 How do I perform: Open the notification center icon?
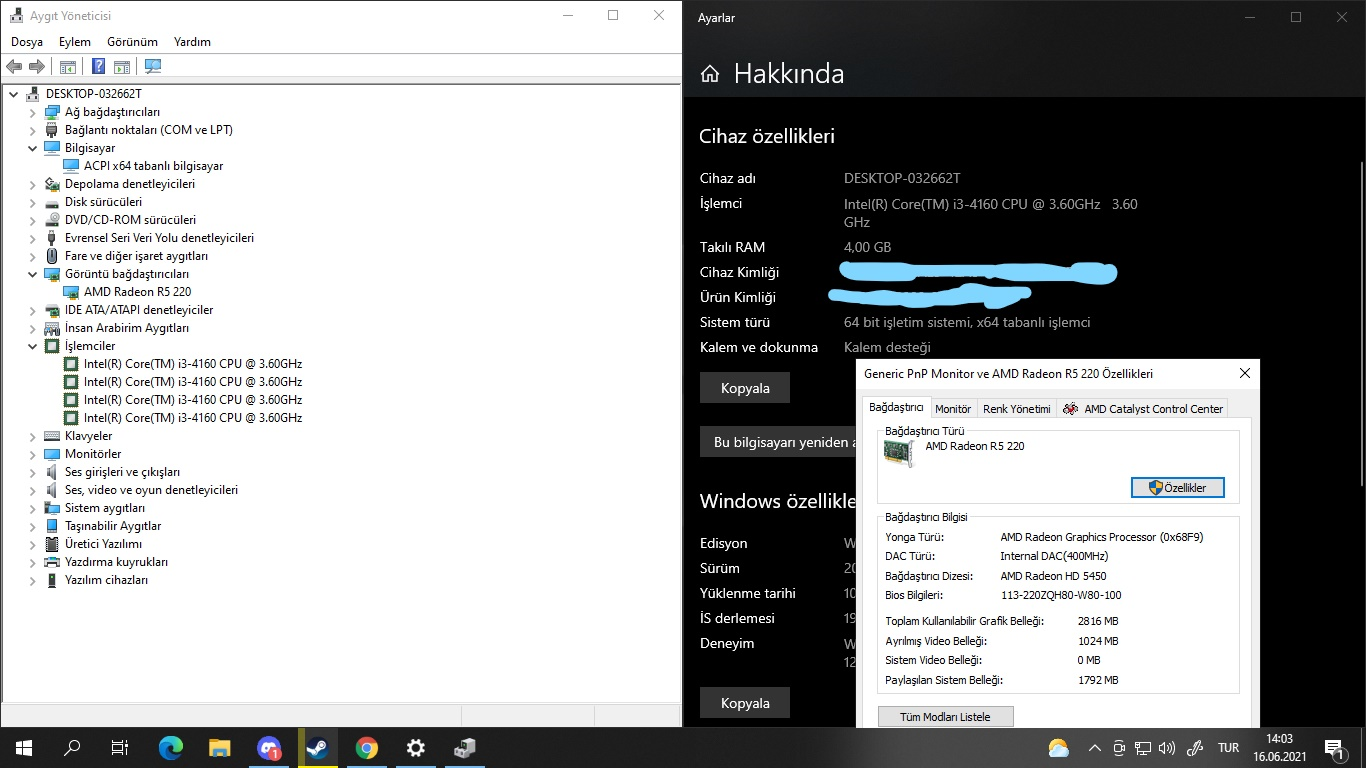click(1334, 748)
